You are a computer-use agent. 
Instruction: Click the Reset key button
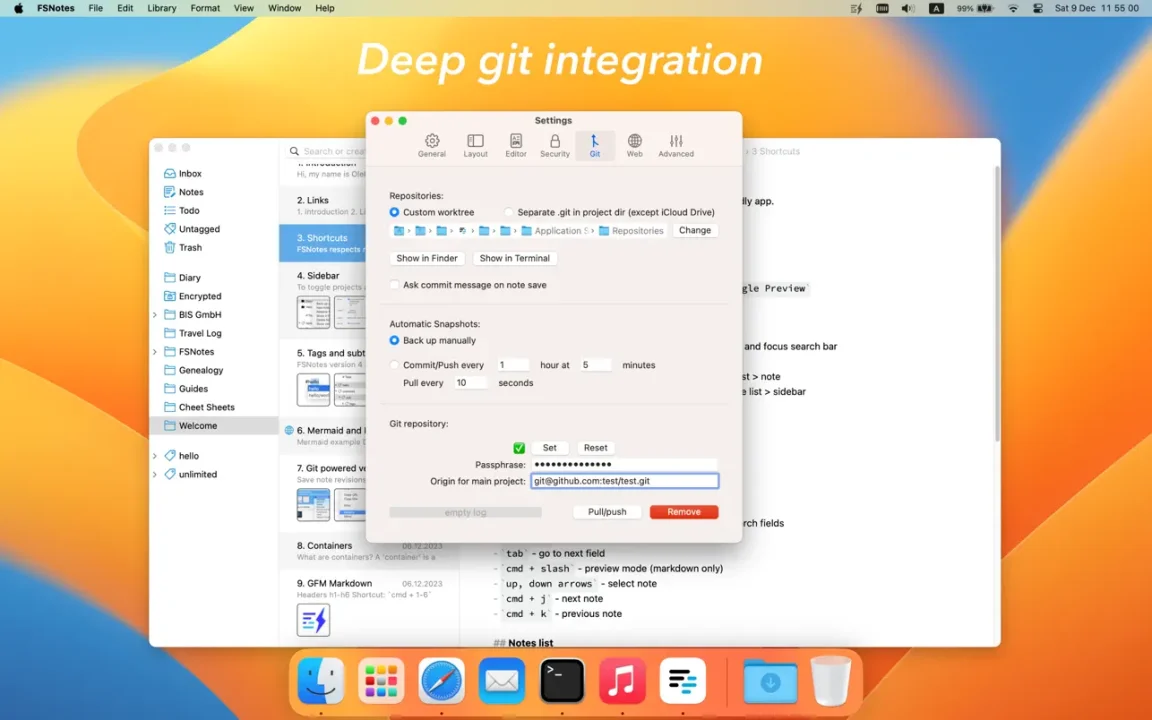[x=596, y=448]
